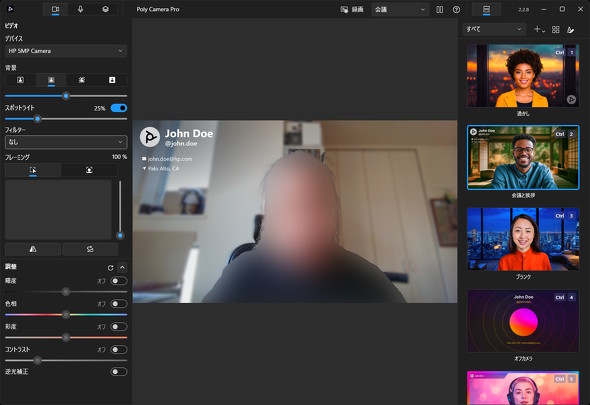This screenshot has width=590, height=405.
Task: Click the Palo Alto, CA location text
Action: [163, 169]
